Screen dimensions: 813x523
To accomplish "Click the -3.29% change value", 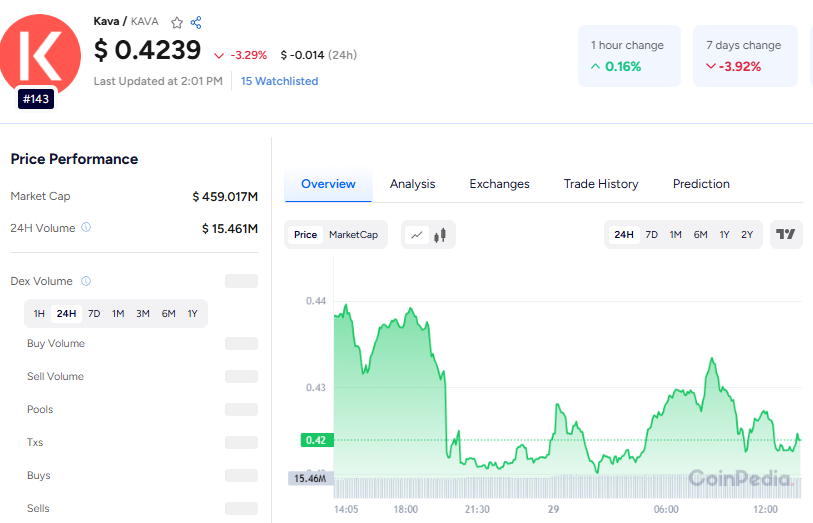I will 248,55.
